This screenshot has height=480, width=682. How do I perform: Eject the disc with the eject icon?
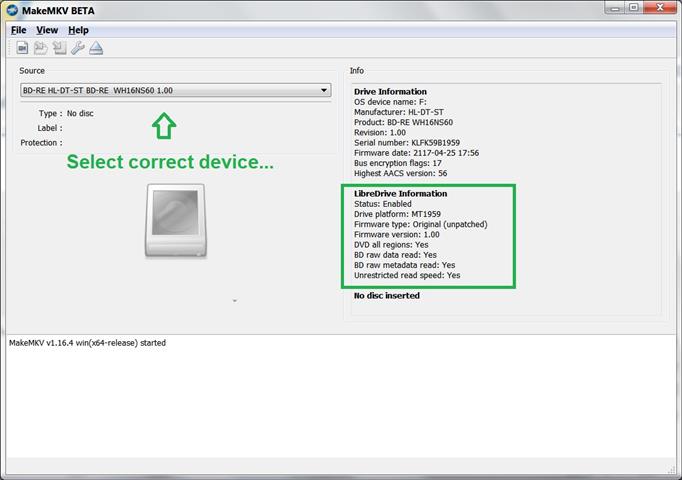(x=96, y=48)
